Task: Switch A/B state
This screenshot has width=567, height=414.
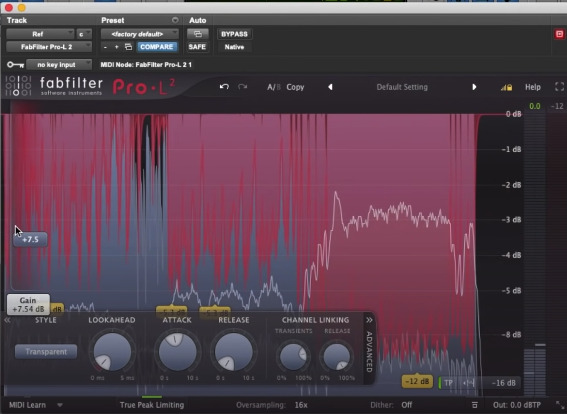Action: 273,87
